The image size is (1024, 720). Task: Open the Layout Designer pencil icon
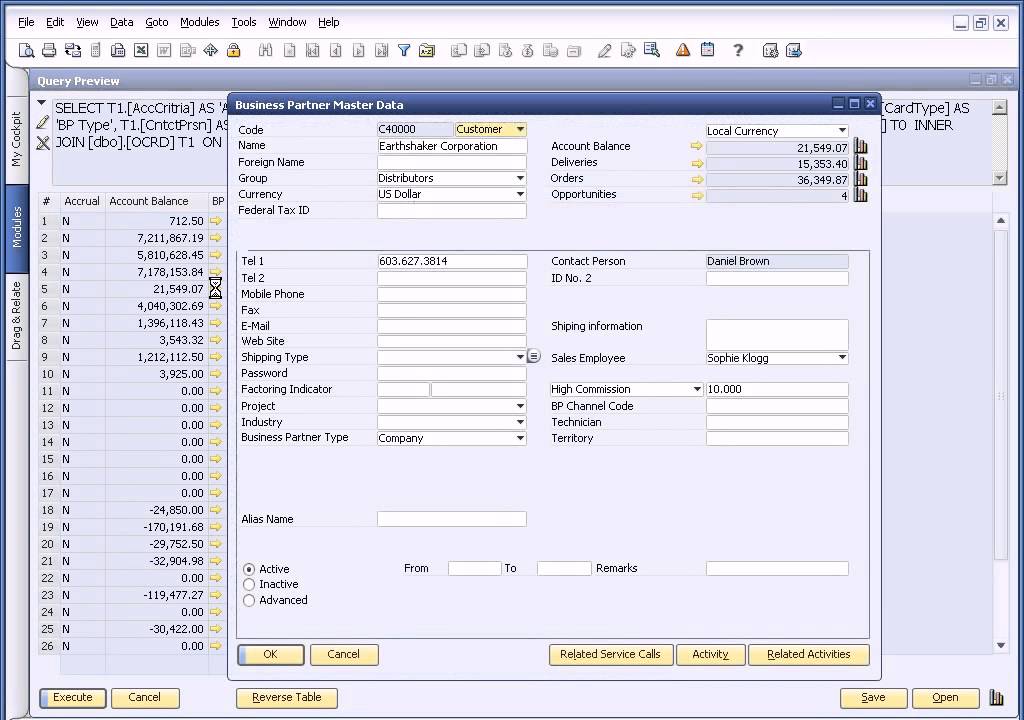605,50
